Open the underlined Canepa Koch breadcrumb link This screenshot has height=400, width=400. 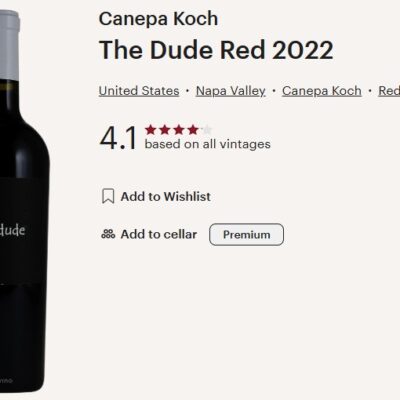[x=322, y=91]
